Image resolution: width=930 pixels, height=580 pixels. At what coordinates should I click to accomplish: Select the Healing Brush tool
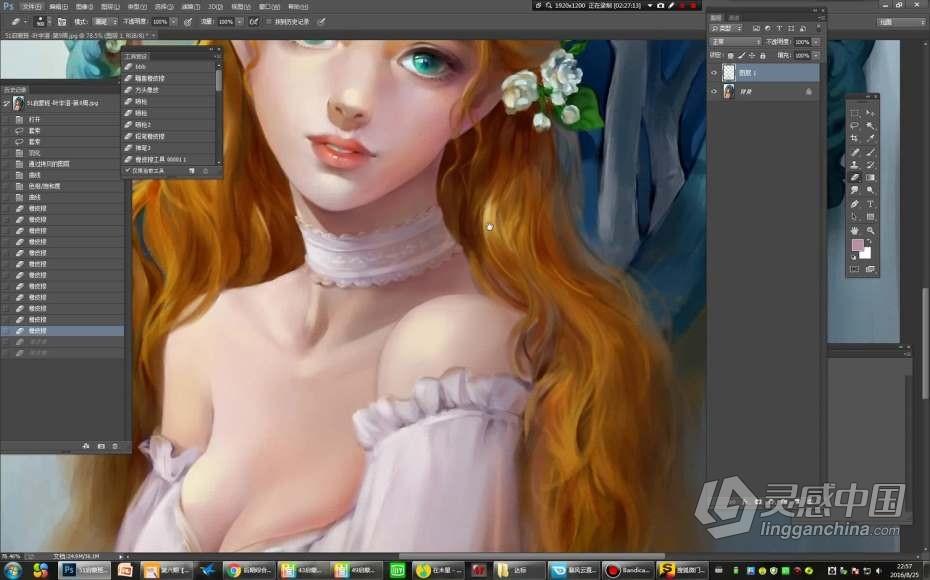pos(855,152)
